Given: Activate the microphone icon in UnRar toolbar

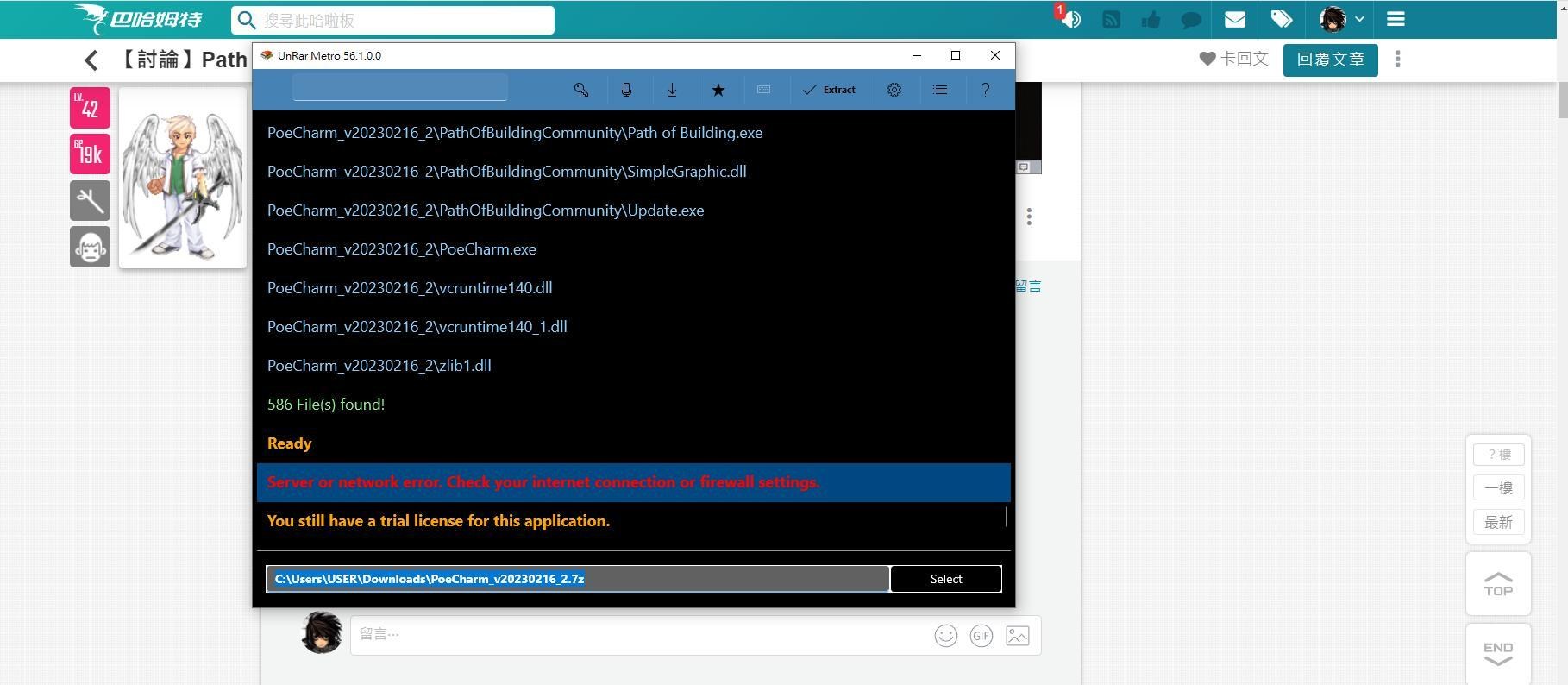Looking at the screenshot, I should (627, 90).
